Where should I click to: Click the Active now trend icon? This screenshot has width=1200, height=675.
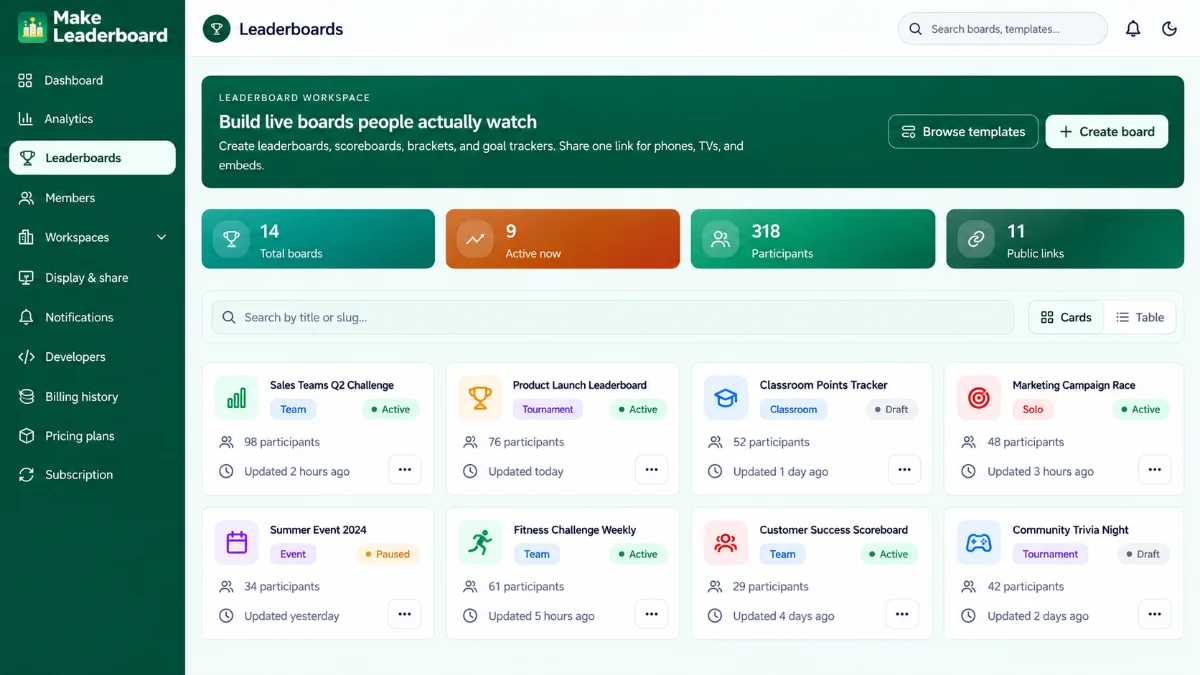[x=475, y=239]
